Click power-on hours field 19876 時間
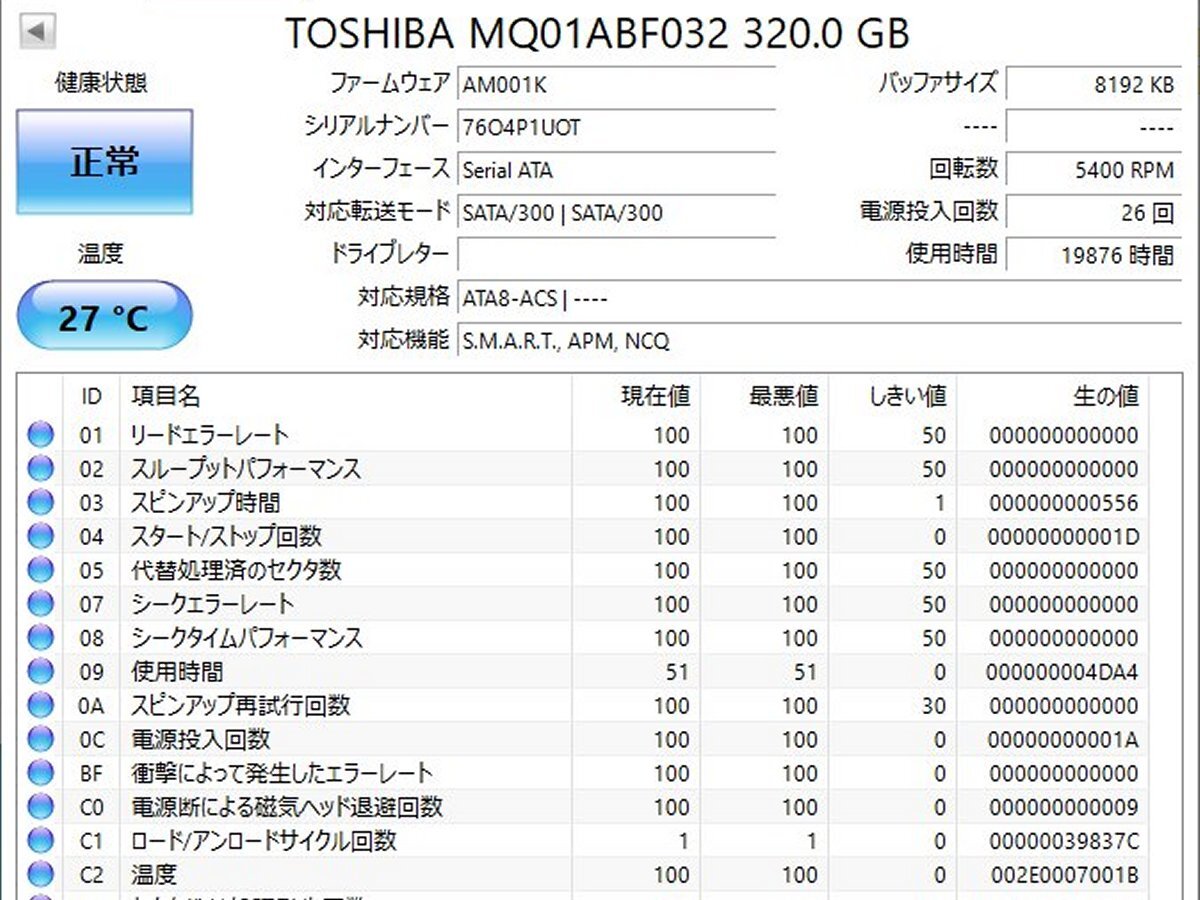 coord(1093,256)
